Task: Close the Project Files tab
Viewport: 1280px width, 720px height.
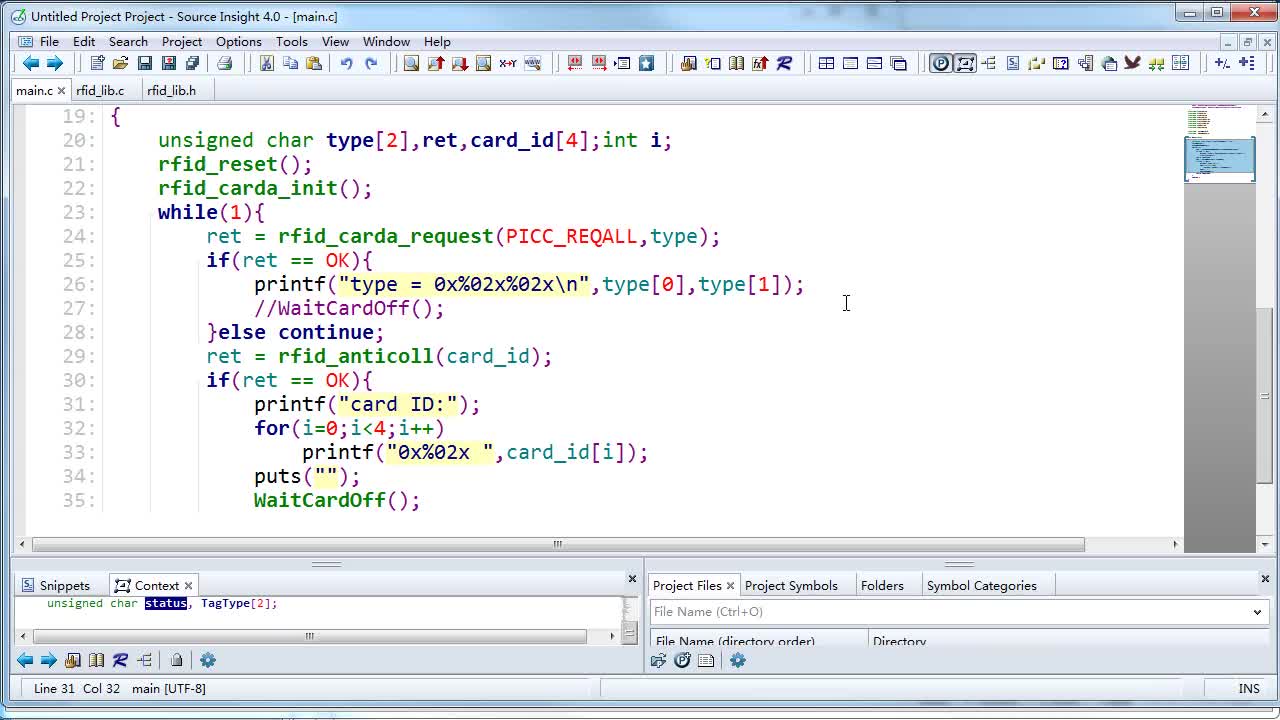Action: click(730, 586)
